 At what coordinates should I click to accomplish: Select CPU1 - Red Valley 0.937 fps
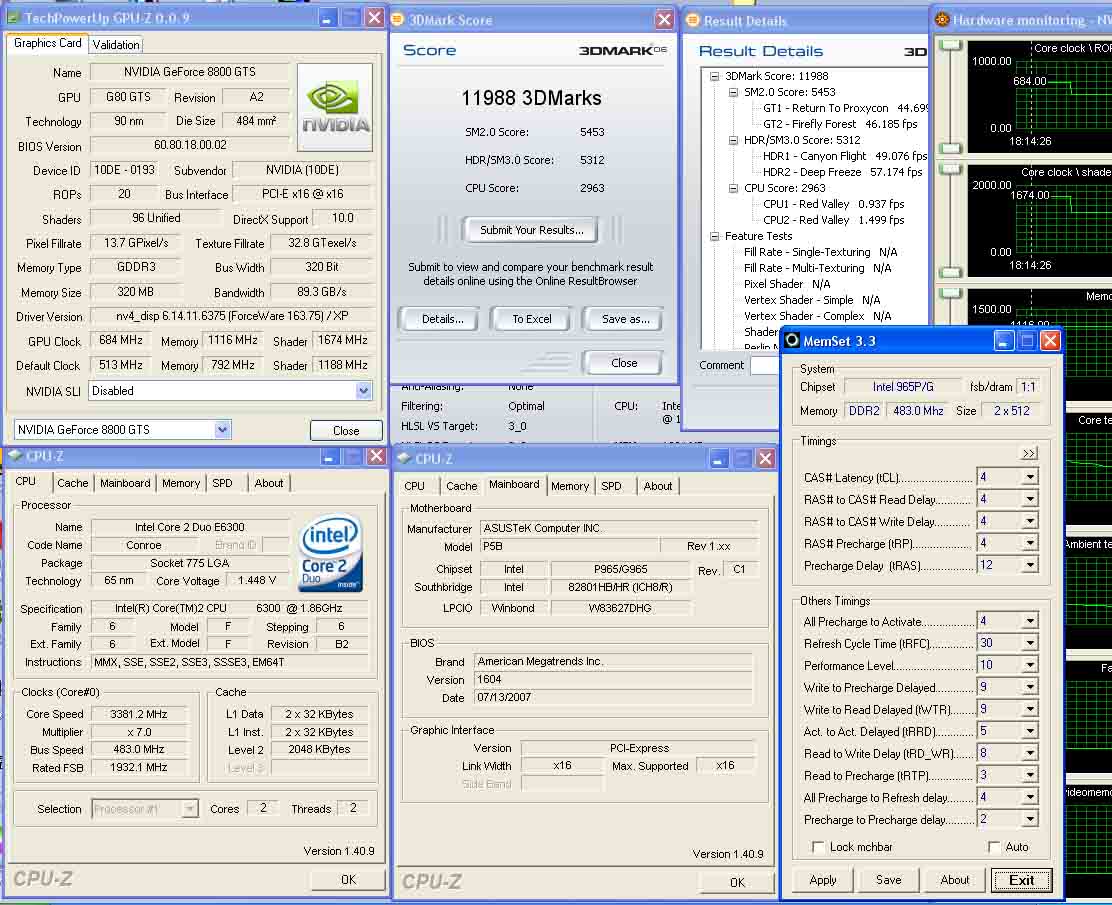coord(833,204)
